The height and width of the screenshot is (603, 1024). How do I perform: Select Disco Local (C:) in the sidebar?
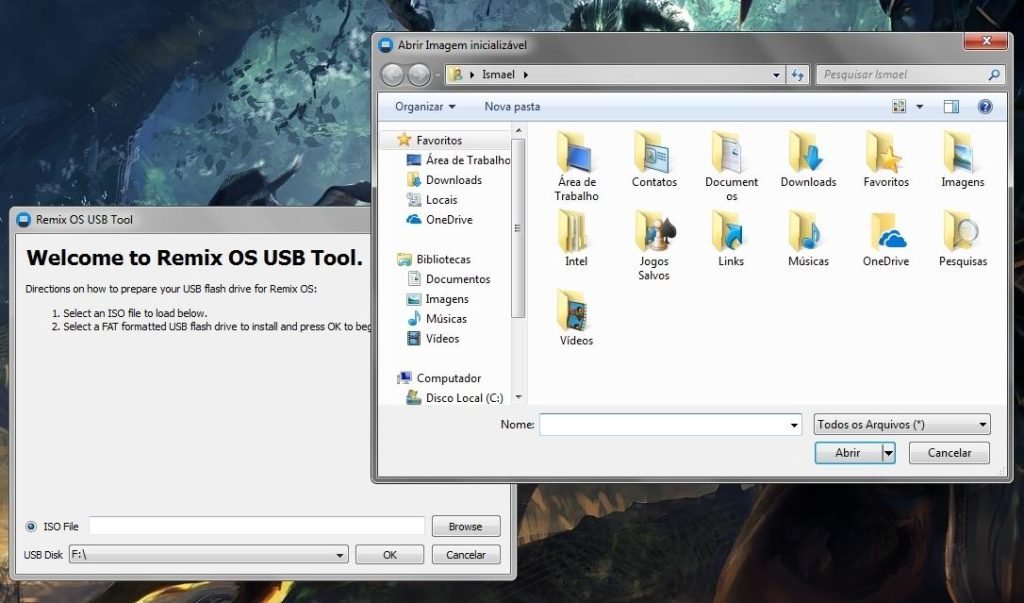tap(466, 397)
